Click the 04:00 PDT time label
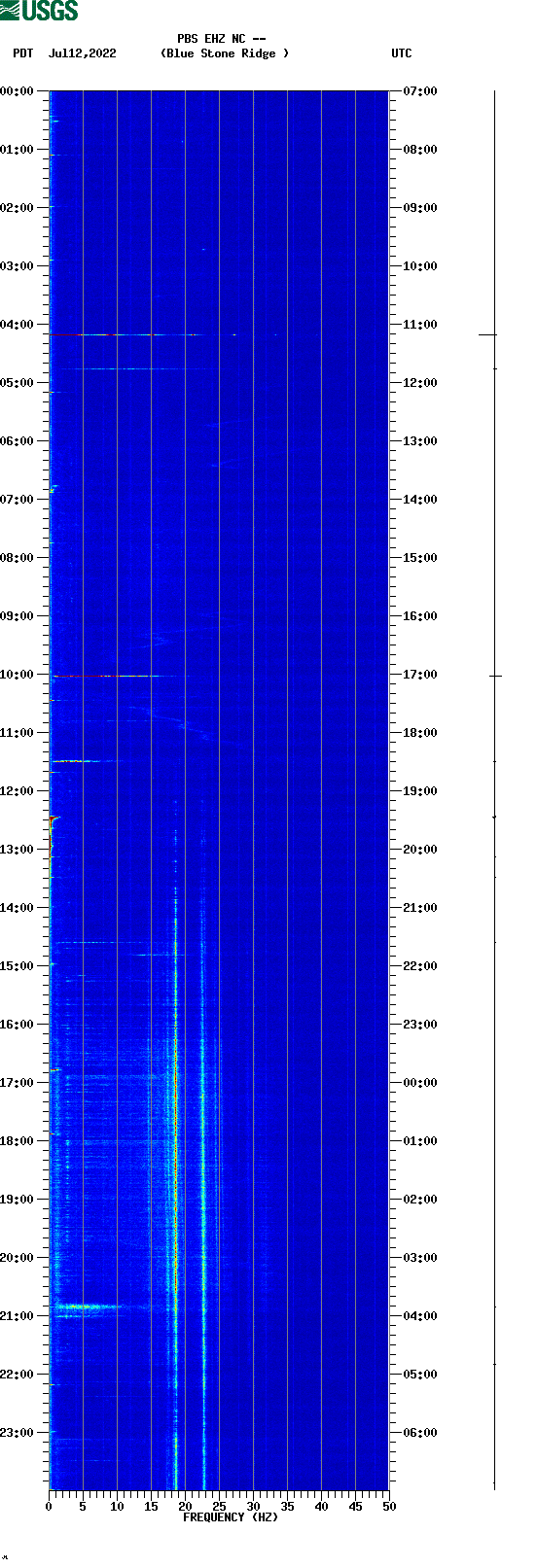Screen dimensions: 537x1568 click(18, 325)
